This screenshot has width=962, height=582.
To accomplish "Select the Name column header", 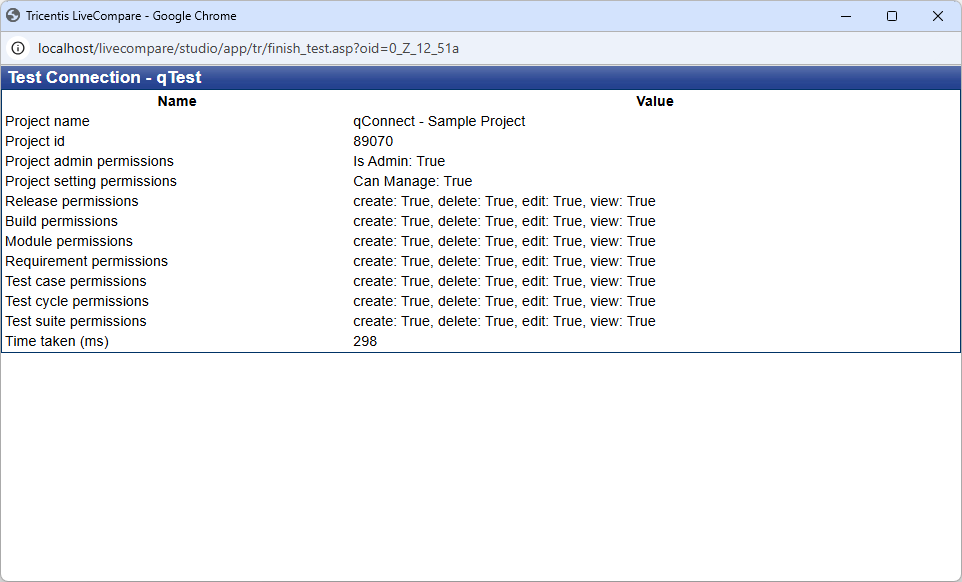I will (177, 101).
